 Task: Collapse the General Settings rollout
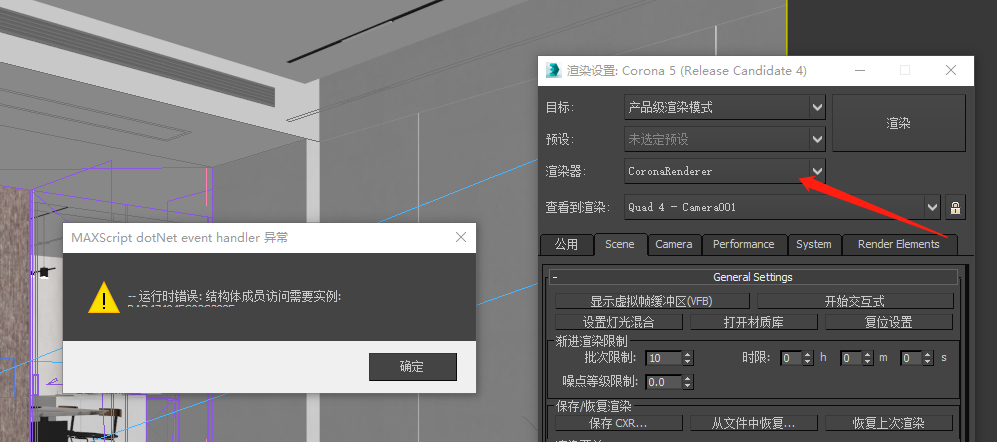[x=754, y=277]
